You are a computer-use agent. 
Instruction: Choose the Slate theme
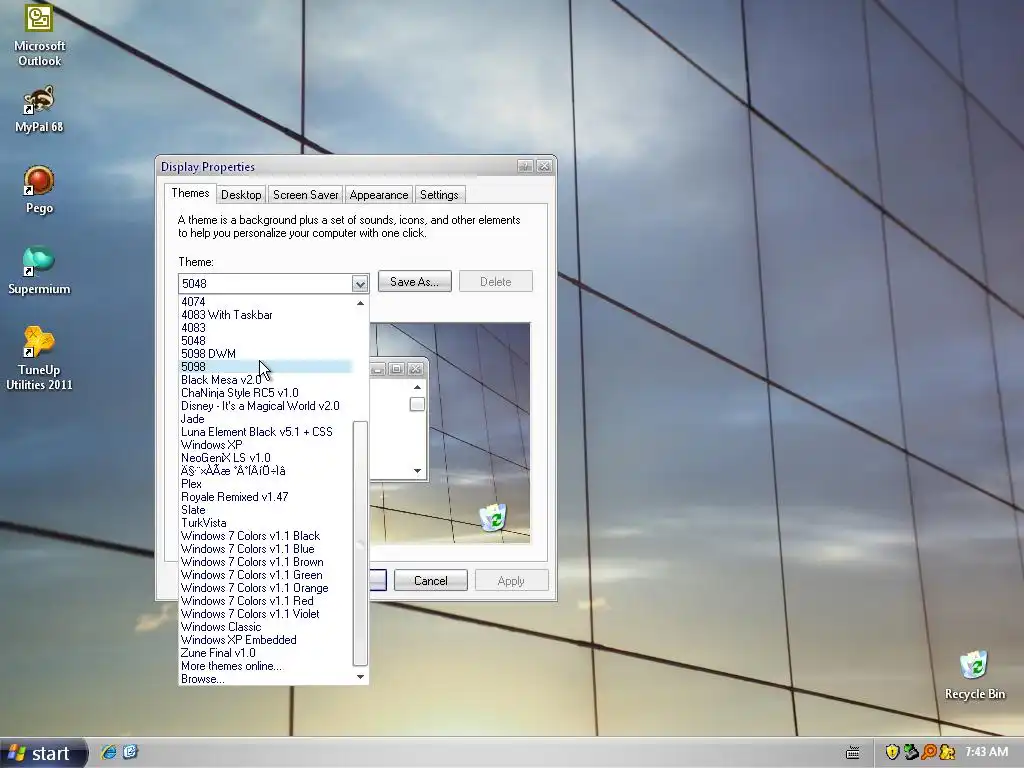266,510
